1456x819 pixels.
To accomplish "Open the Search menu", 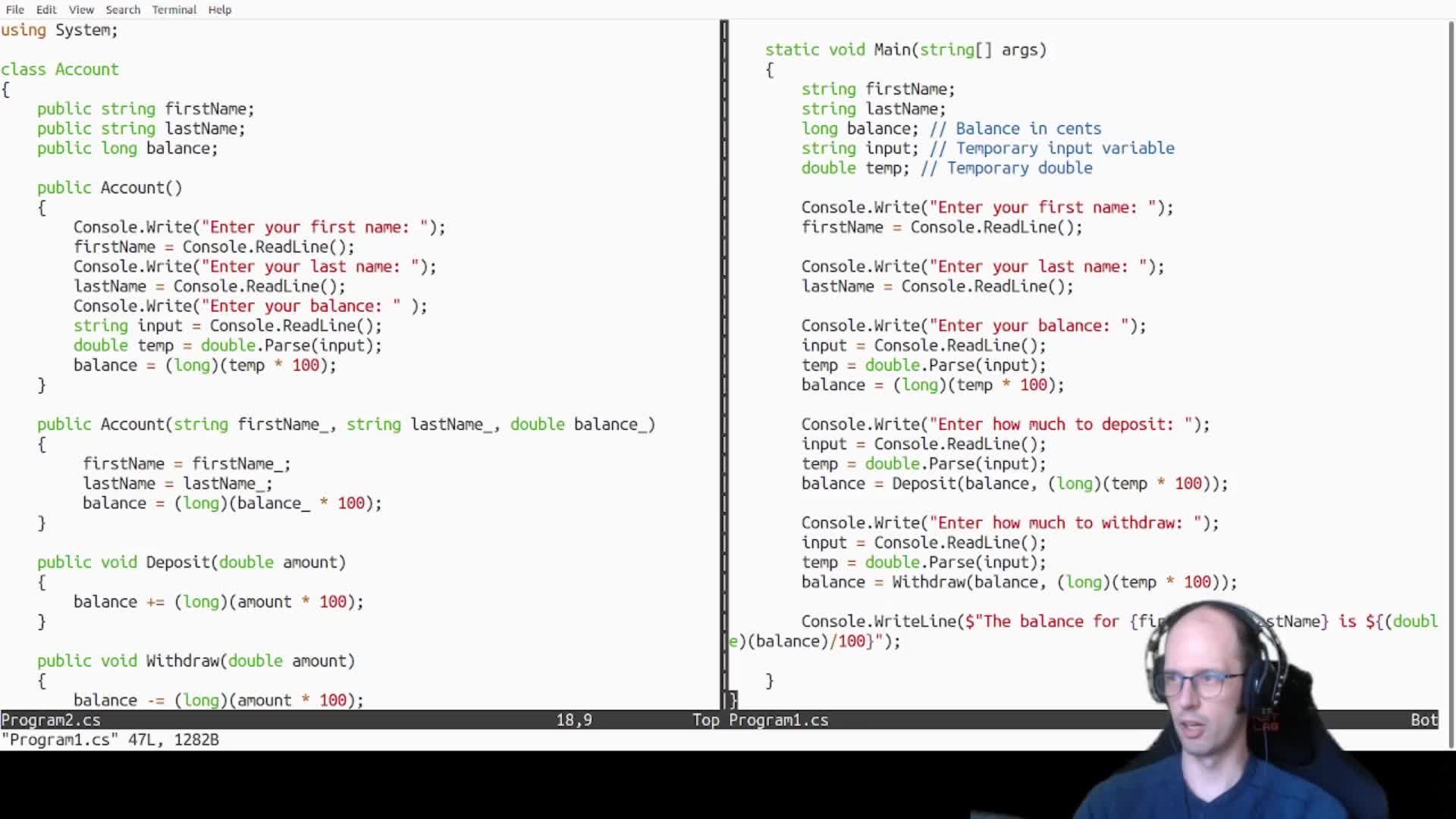I will click(123, 10).
